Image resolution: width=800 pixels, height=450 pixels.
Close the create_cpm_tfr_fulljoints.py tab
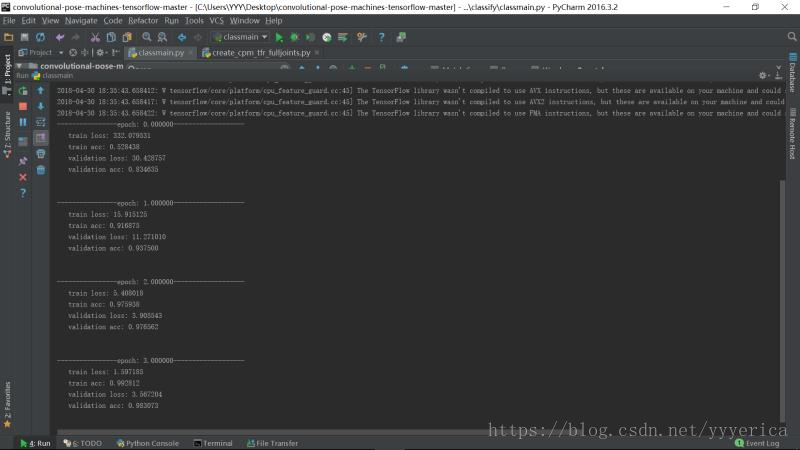tap(317, 53)
